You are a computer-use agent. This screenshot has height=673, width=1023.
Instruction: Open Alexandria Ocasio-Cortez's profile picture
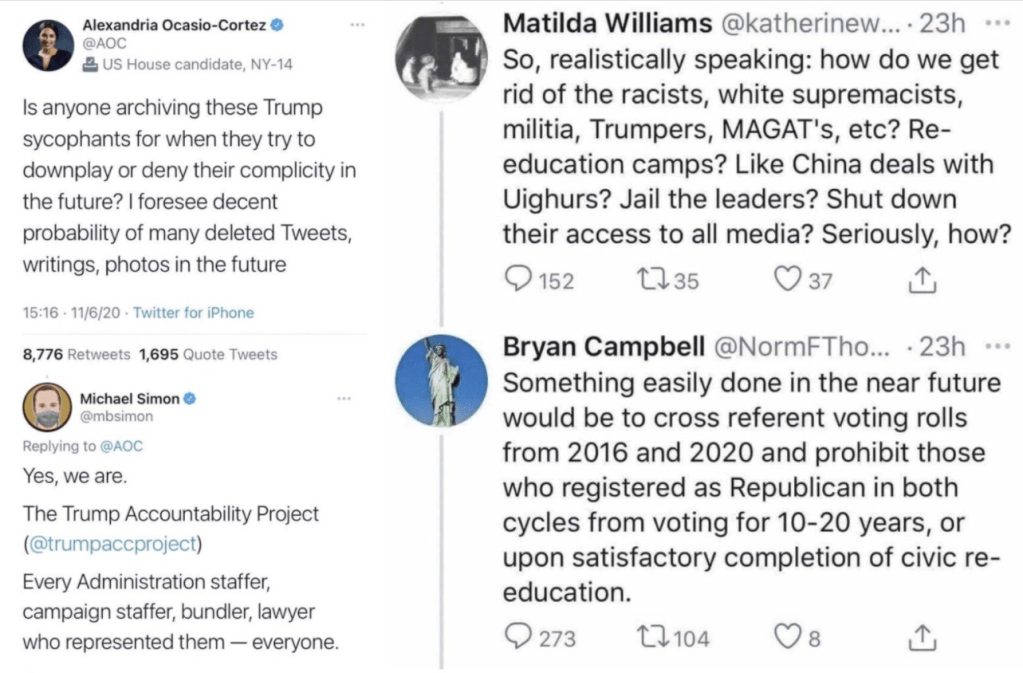coord(48,45)
